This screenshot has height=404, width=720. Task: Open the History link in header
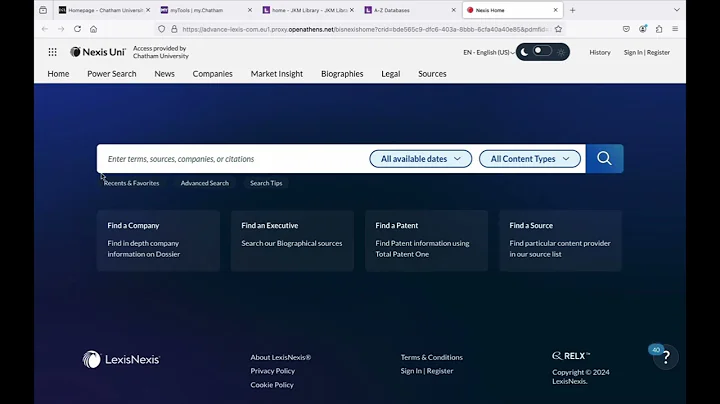[x=600, y=52]
